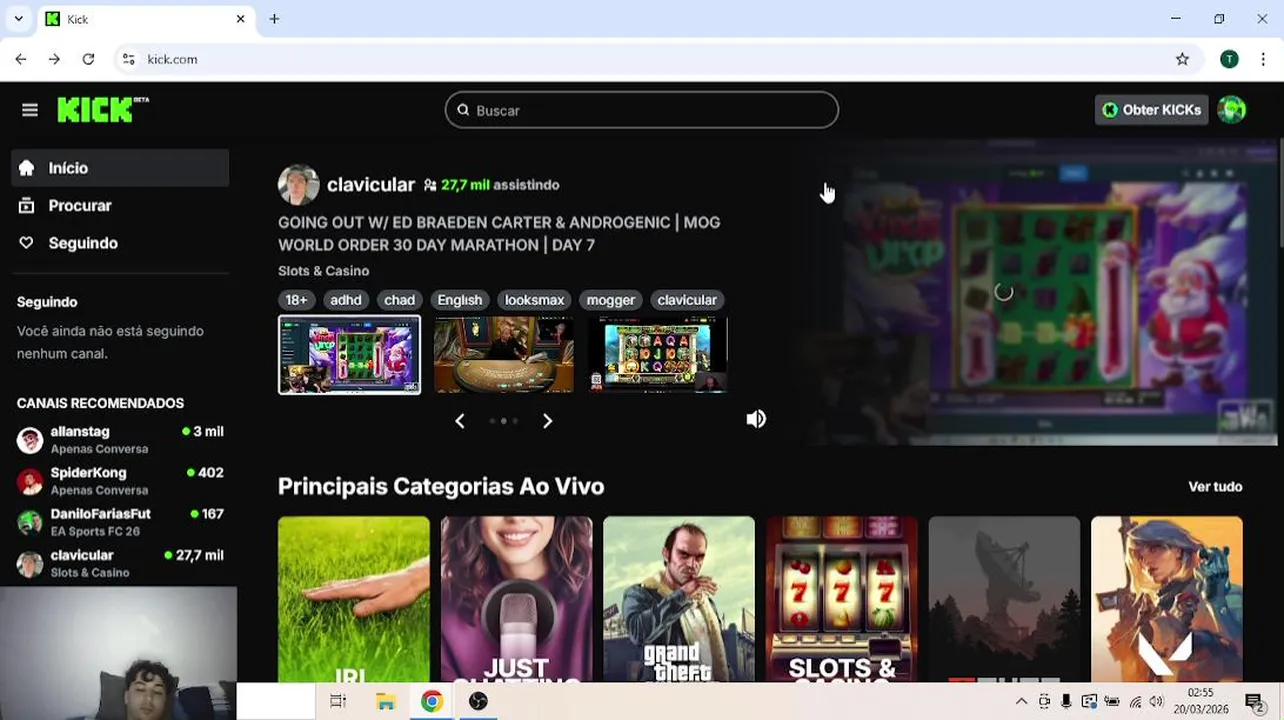Click the English tag

point(460,300)
